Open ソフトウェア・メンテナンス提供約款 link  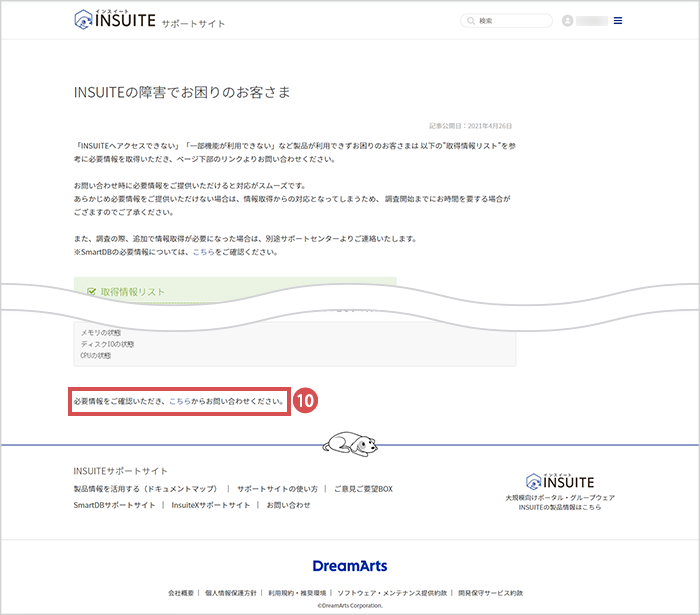(x=392, y=593)
